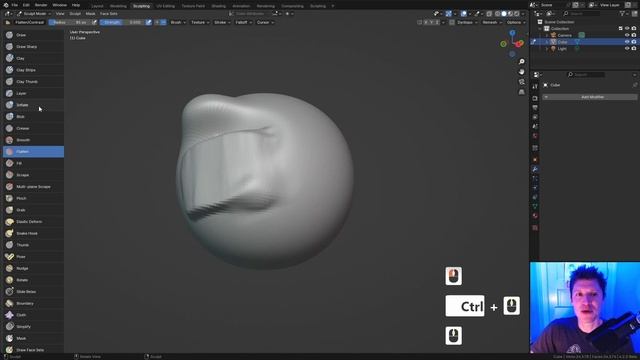Select the Cloth brush
Image resolution: width=640 pixels, height=360 pixels.
coord(33,315)
